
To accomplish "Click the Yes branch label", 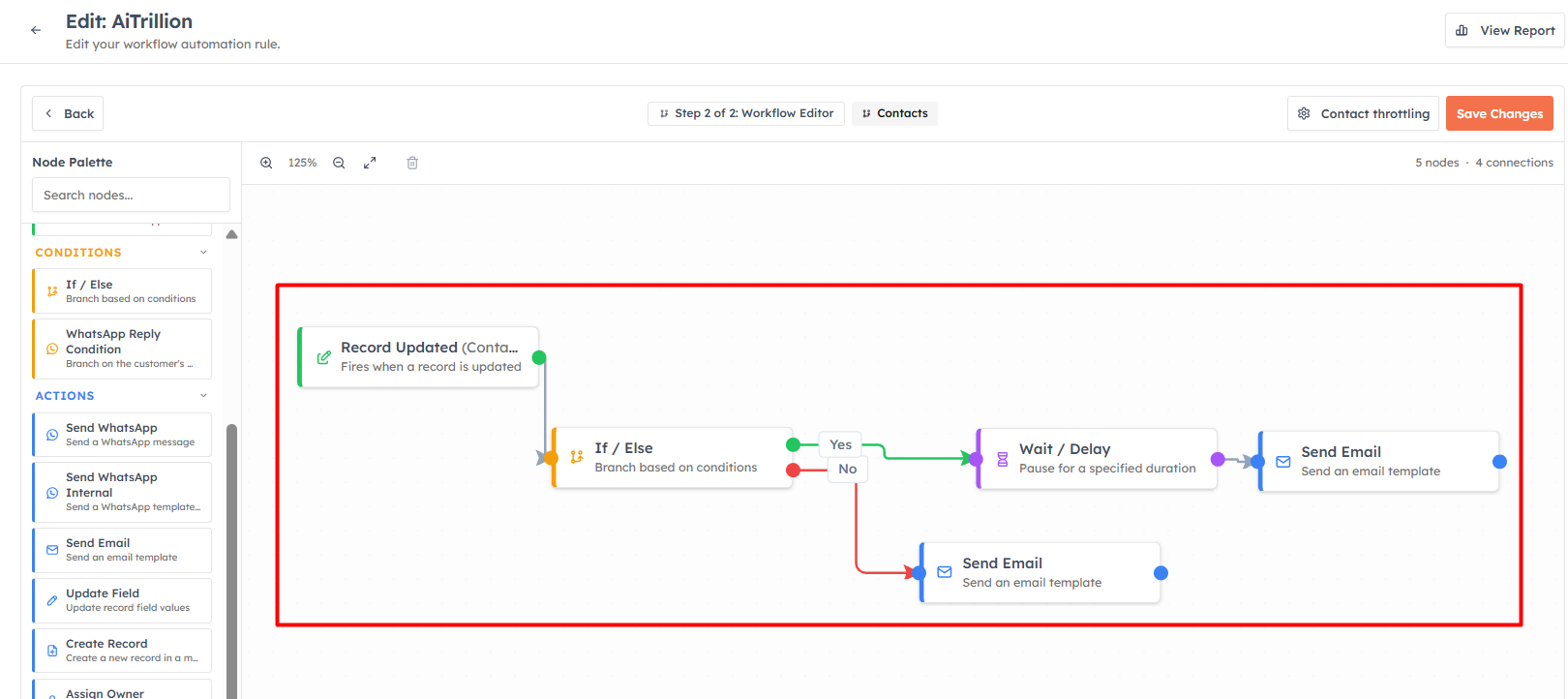I will pyautogui.click(x=840, y=444).
